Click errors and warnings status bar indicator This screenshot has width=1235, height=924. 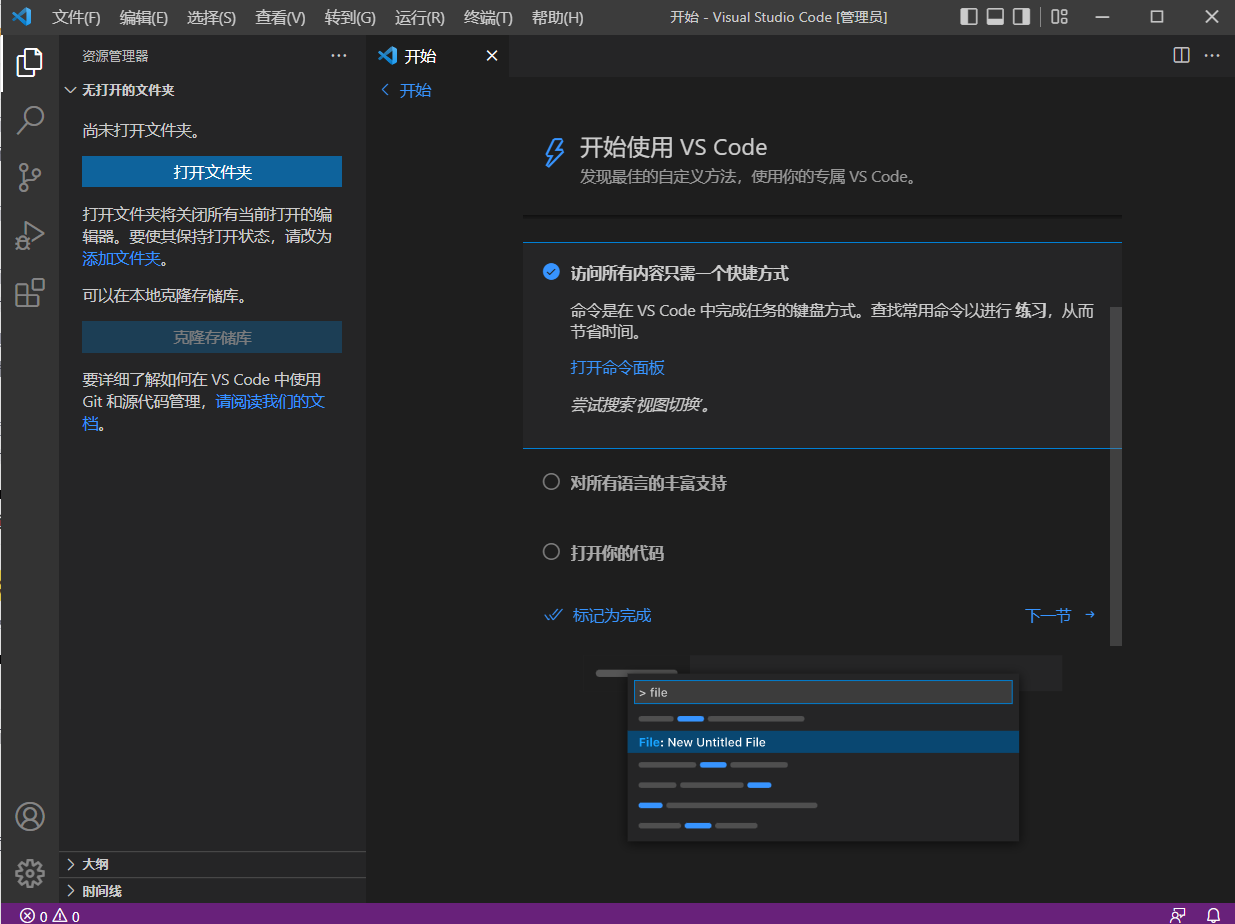(50, 916)
